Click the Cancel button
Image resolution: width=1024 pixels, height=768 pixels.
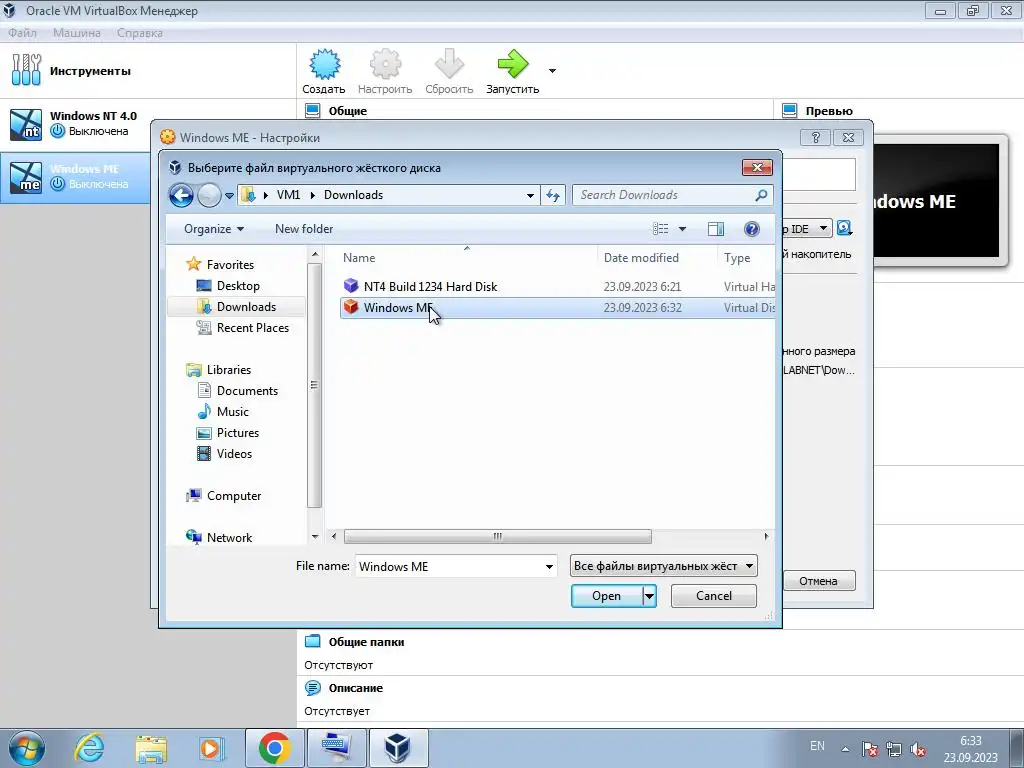pos(714,596)
